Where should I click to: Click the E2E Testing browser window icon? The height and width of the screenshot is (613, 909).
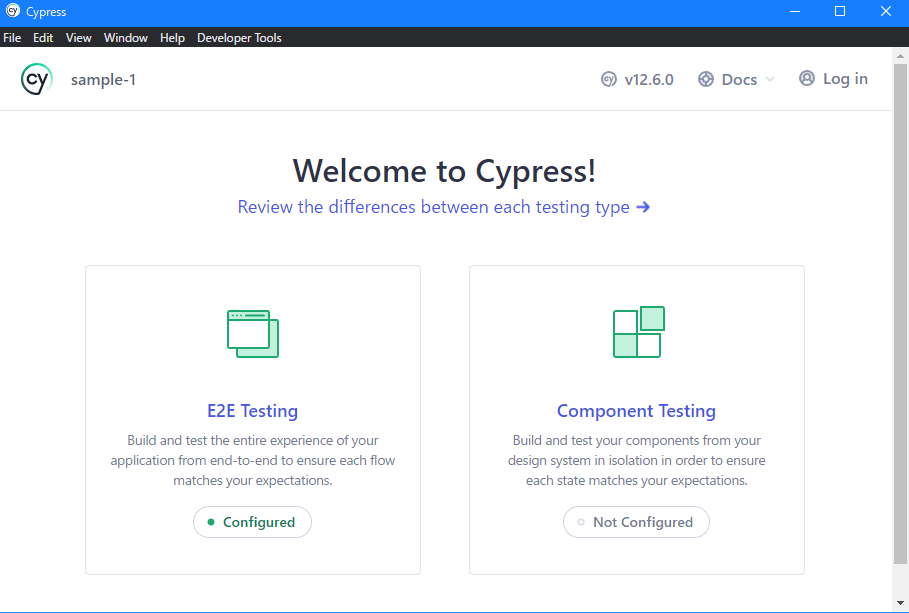point(253,333)
